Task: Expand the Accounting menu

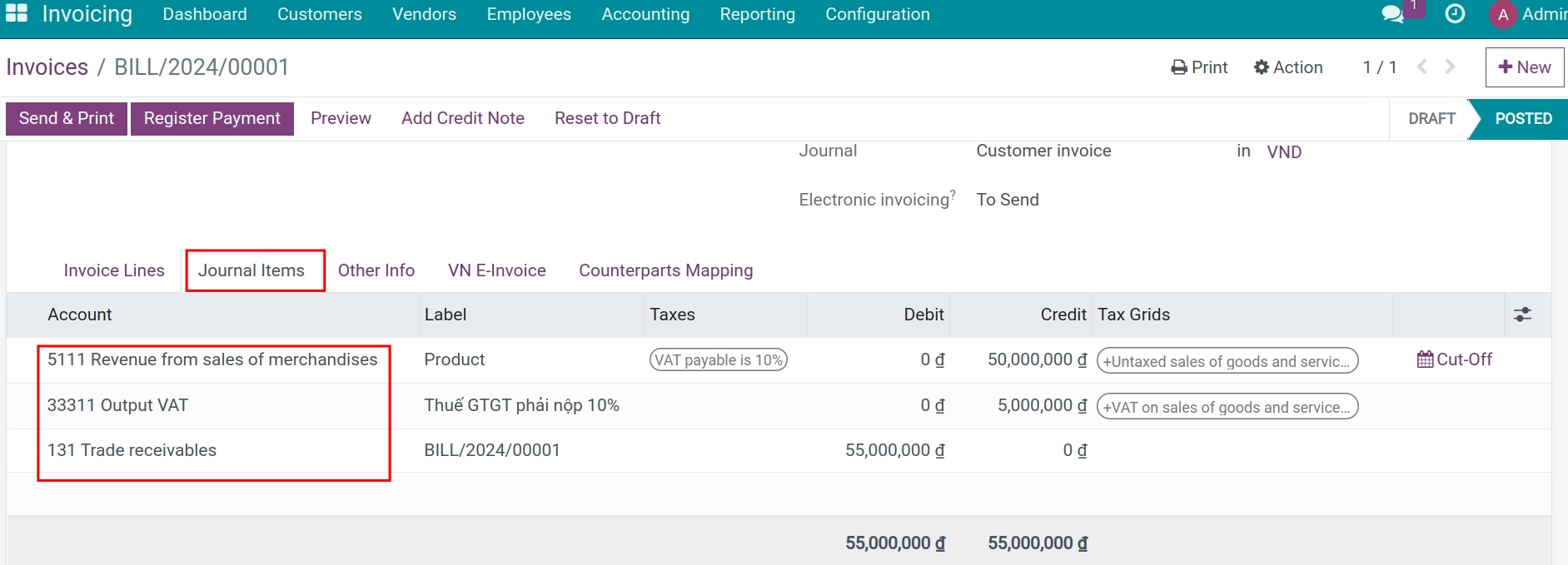Action: [x=645, y=14]
